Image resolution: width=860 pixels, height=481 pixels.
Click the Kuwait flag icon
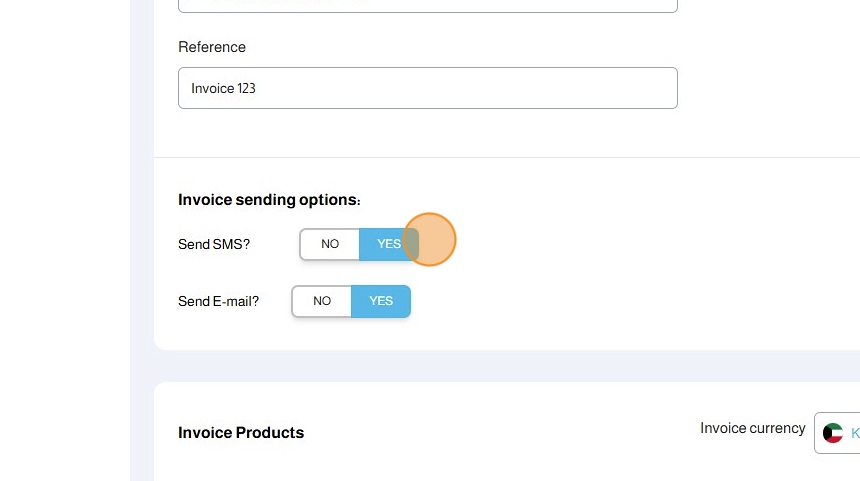point(832,433)
